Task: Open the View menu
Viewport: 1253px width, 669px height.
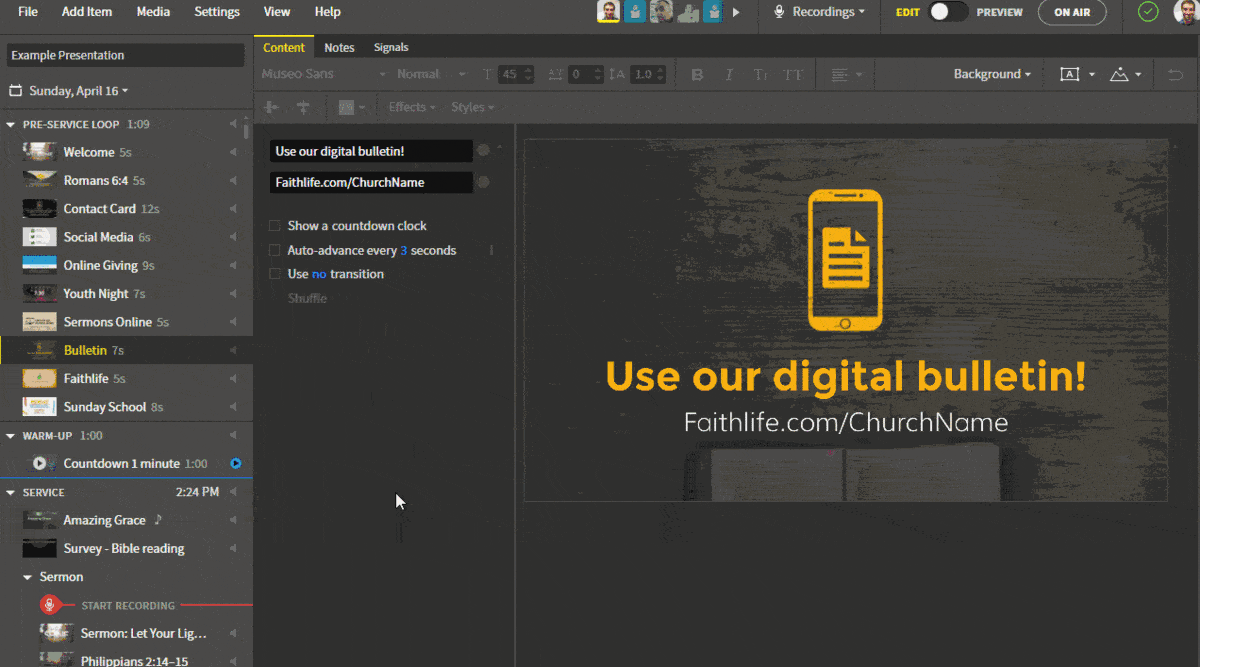Action: (x=277, y=12)
